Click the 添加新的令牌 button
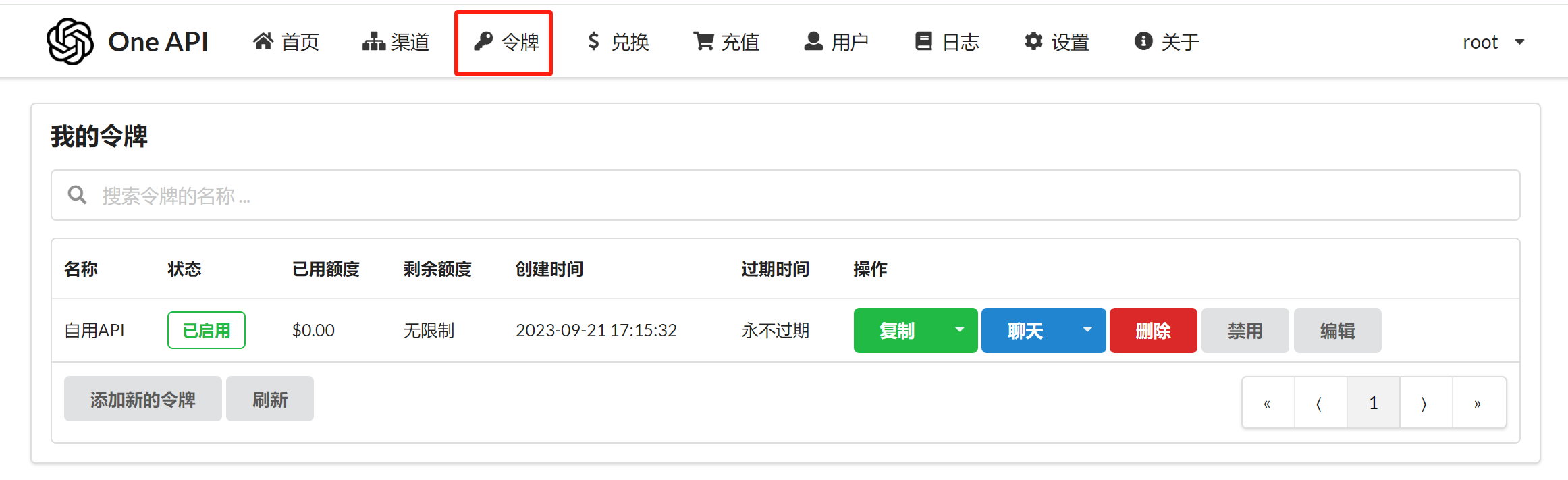The width and height of the screenshot is (1568, 480). click(x=143, y=399)
